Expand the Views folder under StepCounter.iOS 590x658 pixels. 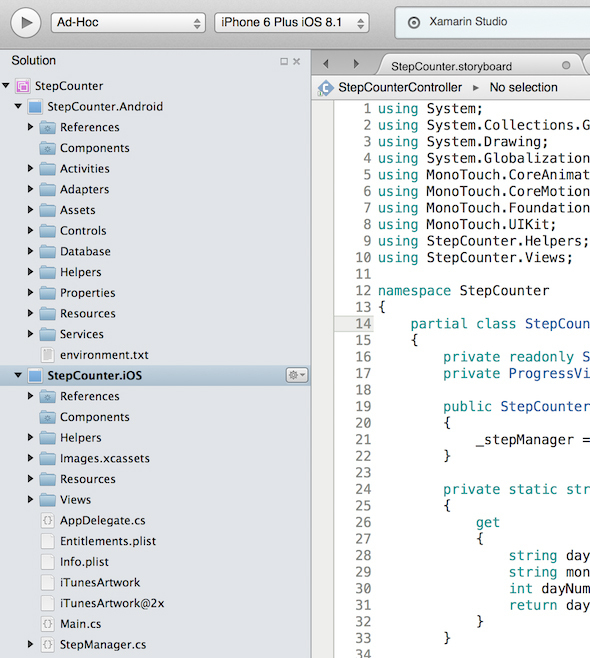tap(30, 499)
